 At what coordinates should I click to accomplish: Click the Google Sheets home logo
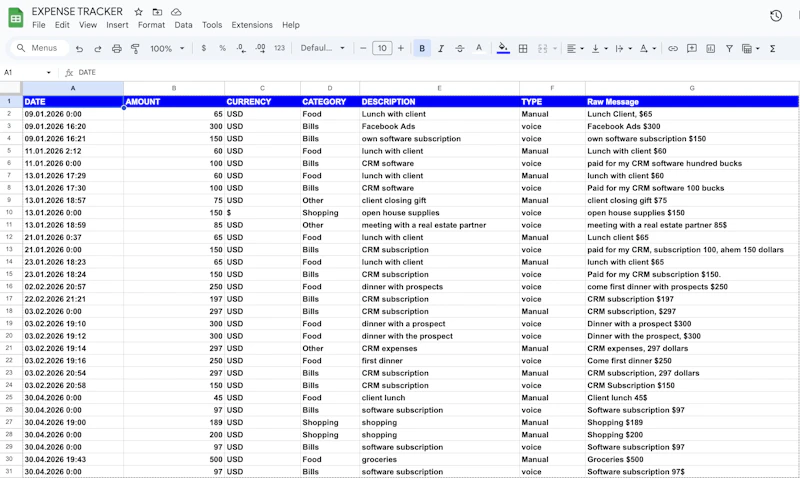click(16, 18)
